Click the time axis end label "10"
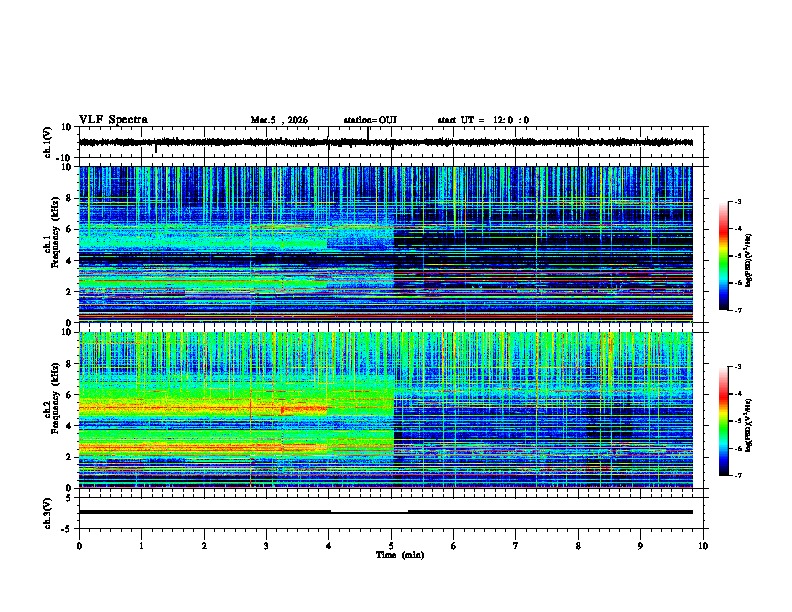792x612 pixels. coord(703,546)
